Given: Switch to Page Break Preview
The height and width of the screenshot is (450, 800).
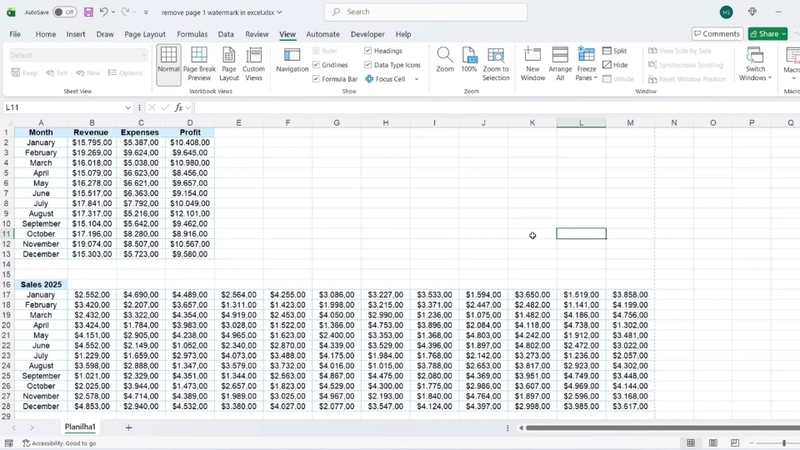Looking at the screenshot, I should pyautogui.click(x=199, y=64).
